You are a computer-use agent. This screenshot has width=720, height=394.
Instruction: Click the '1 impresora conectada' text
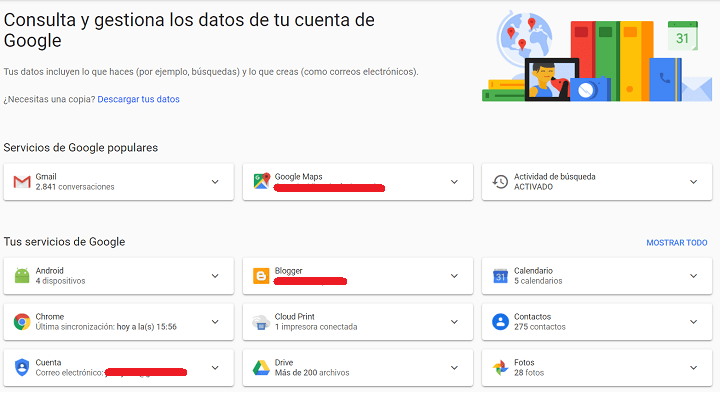tap(316, 327)
